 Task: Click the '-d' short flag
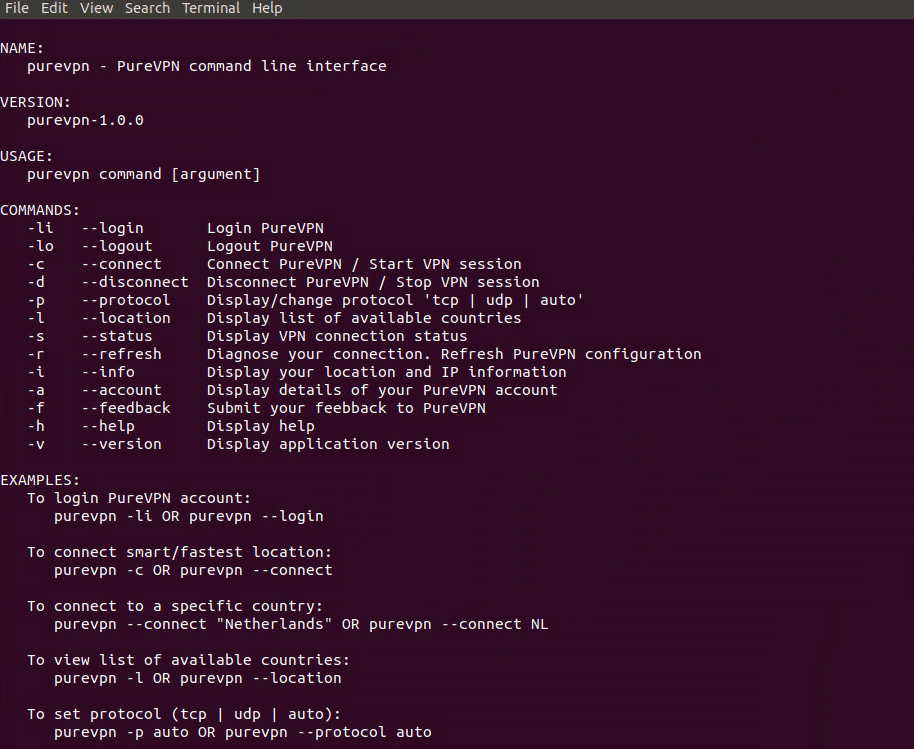[36, 282]
